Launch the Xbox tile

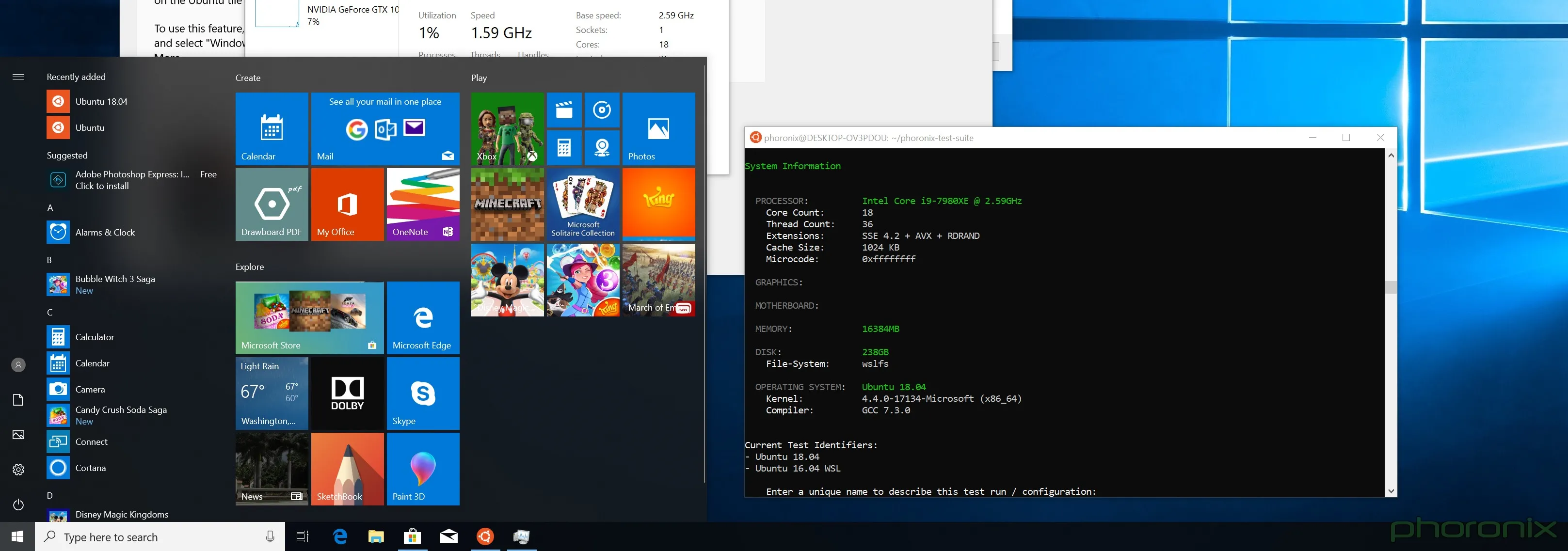tap(507, 128)
